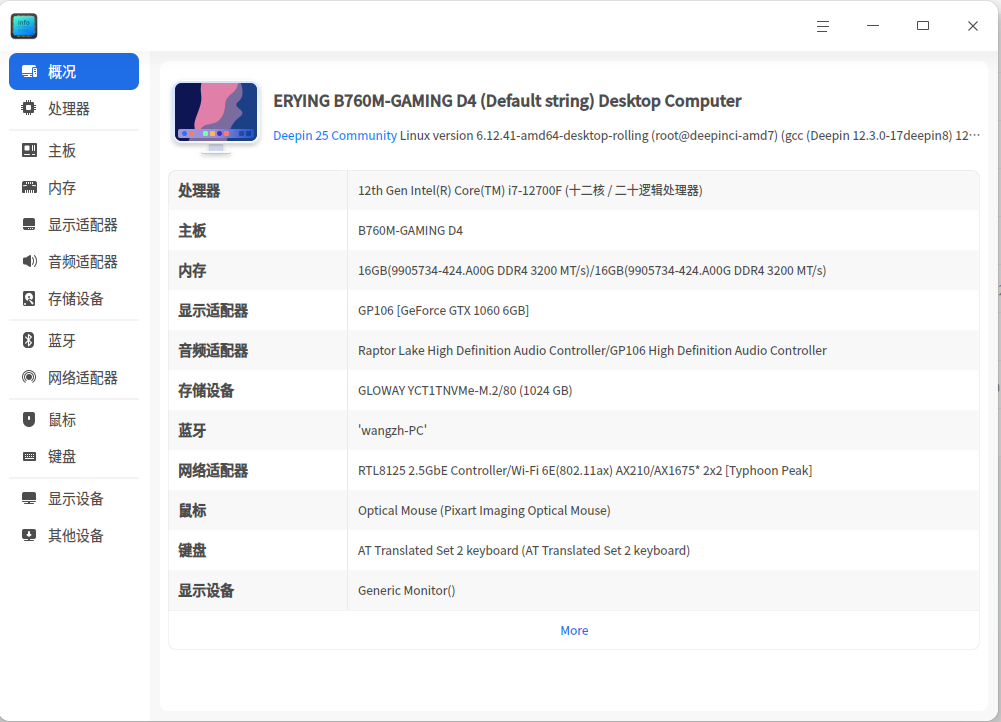This screenshot has width=1001, height=722.
Task: Click the 蓝牙 row header in table
Action: (192, 431)
